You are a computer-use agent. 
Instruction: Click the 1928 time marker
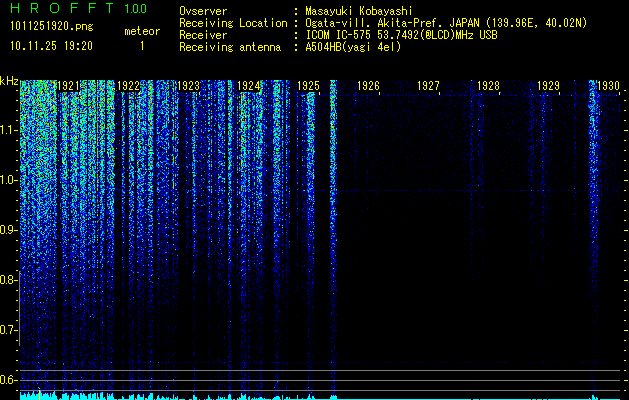pyautogui.click(x=488, y=86)
